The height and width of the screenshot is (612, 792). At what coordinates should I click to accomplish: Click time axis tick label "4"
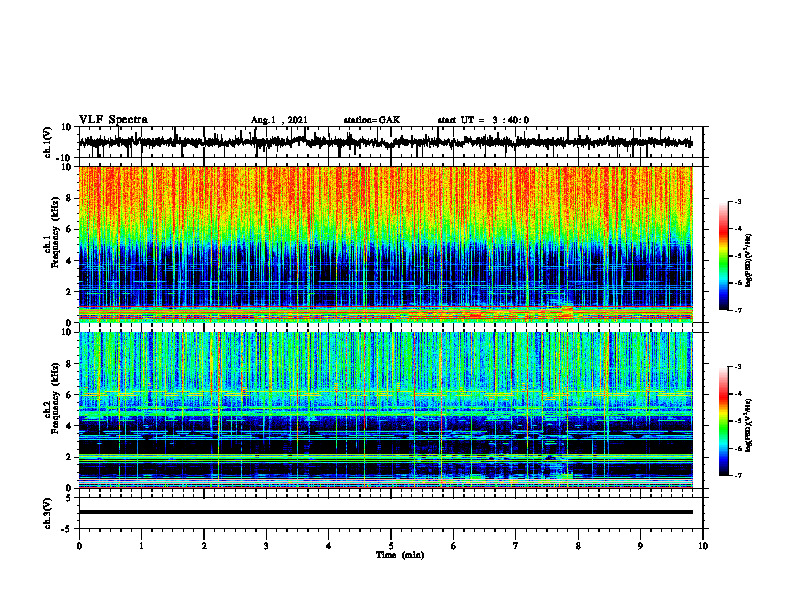point(329,546)
